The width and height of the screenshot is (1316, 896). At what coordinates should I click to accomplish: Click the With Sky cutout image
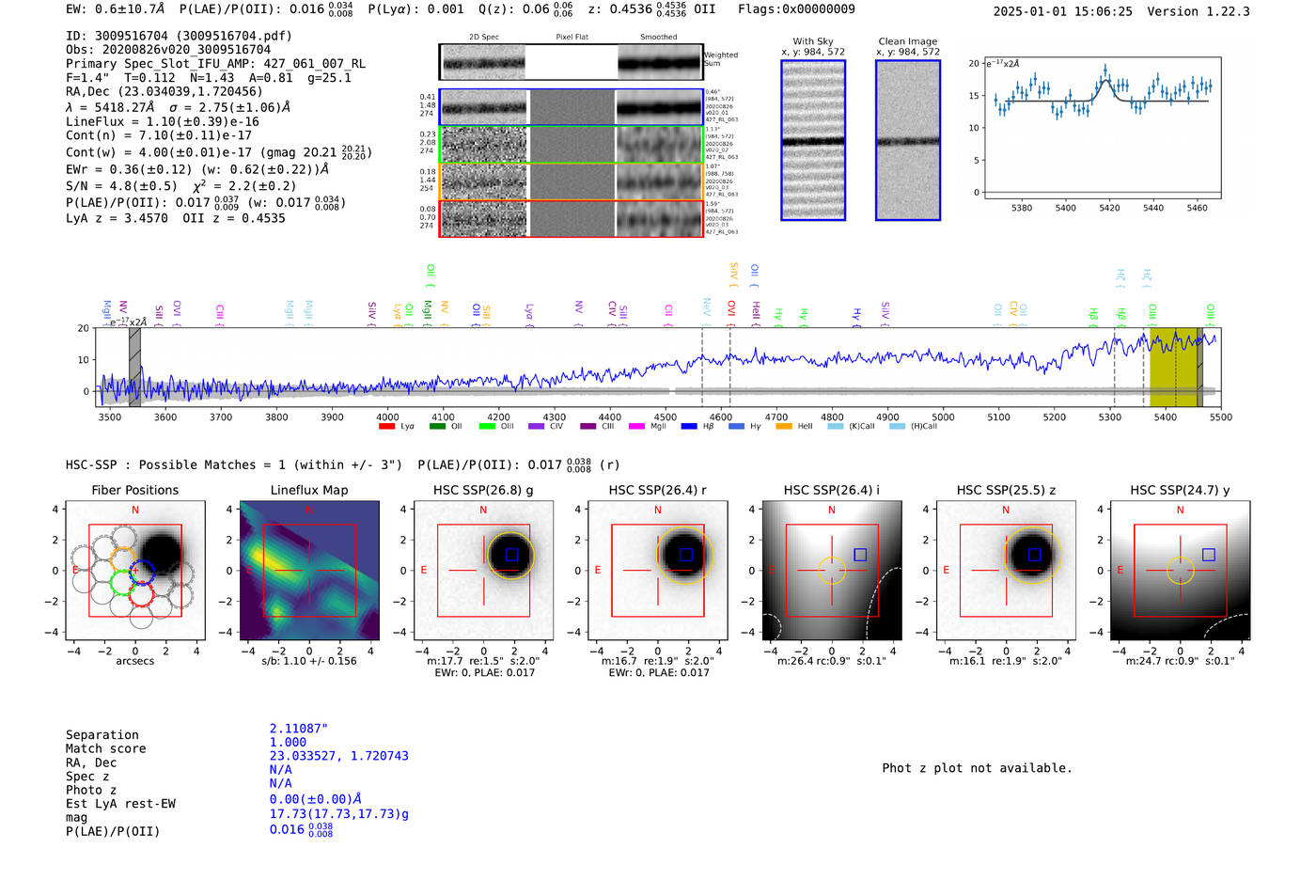pyautogui.click(x=813, y=140)
